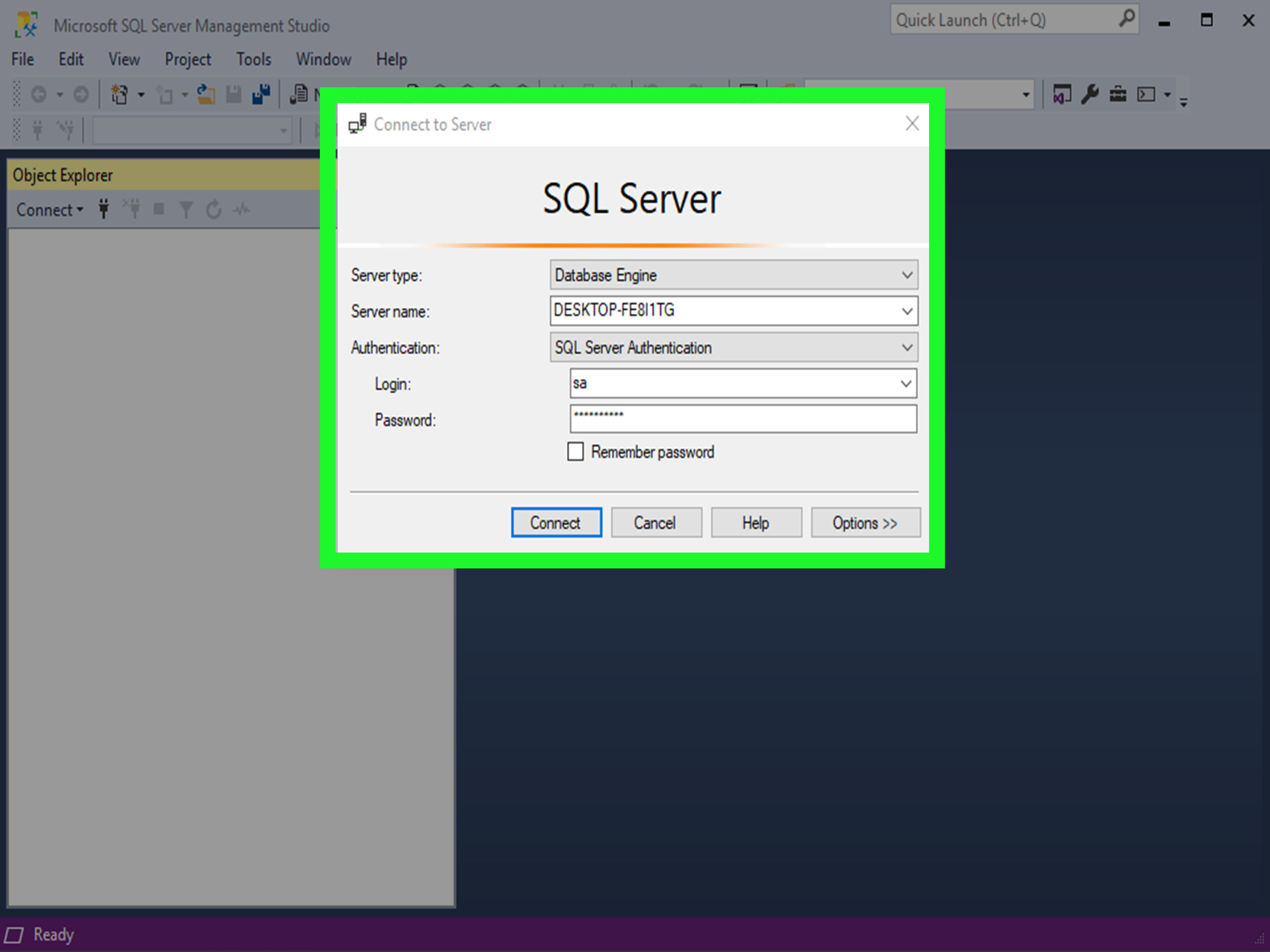Image resolution: width=1270 pixels, height=952 pixels.
Task: Open the Tools menu
Action: [253, 59]
